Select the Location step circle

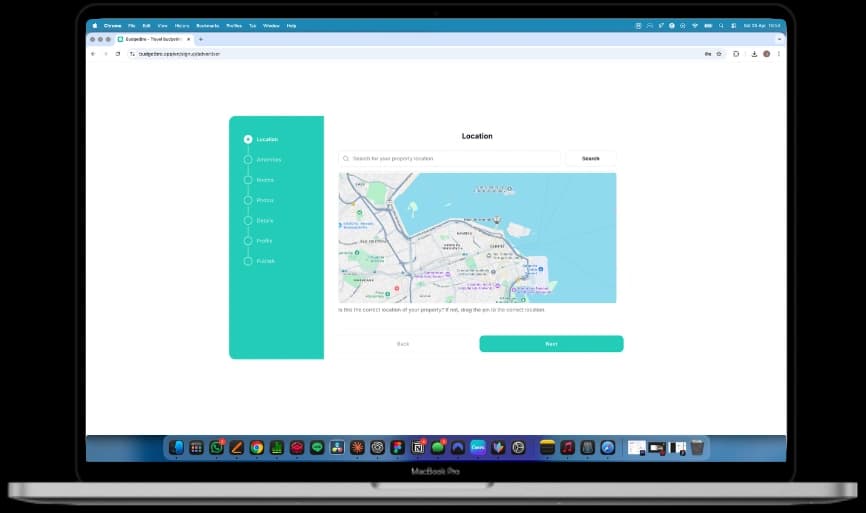(x=248, y=139)
